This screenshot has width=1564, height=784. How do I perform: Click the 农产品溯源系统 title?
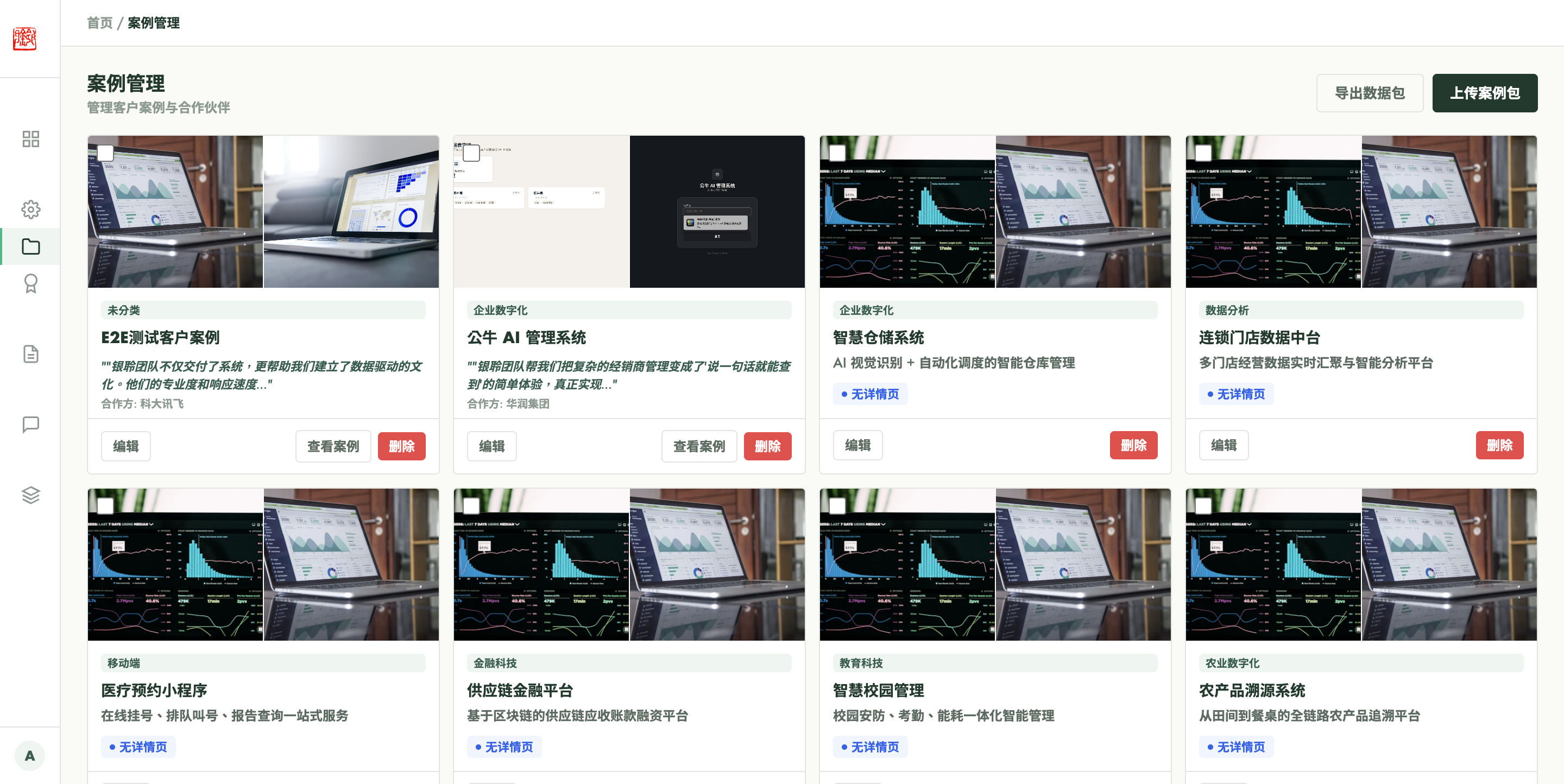point(1252,691)
